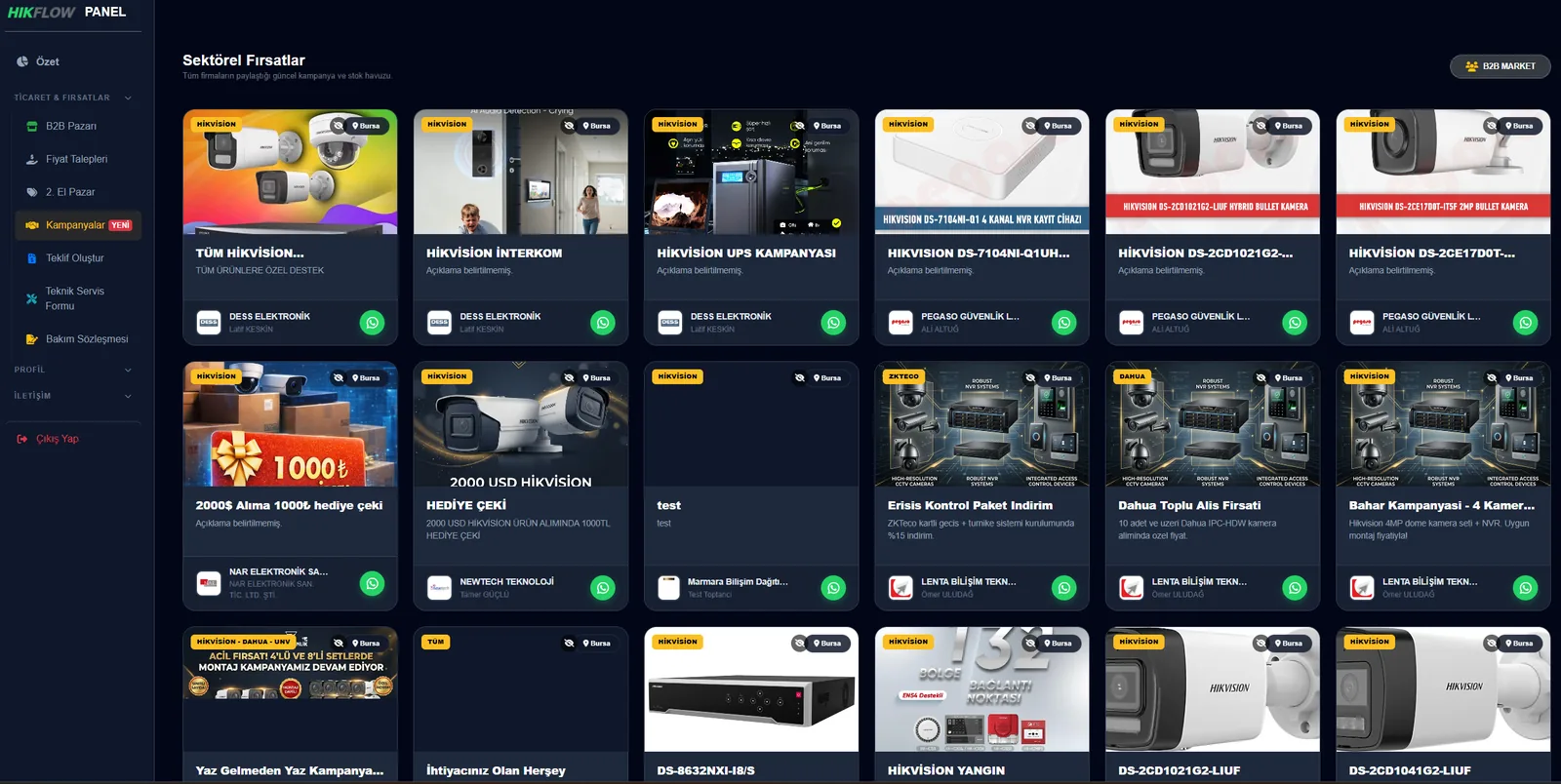Click WhatsApp icon on HİKVİSİON DS-2CE17D0T card
Image resolution: width=1561 pixels, height=784 pixels.
(x=1526, y=323)
